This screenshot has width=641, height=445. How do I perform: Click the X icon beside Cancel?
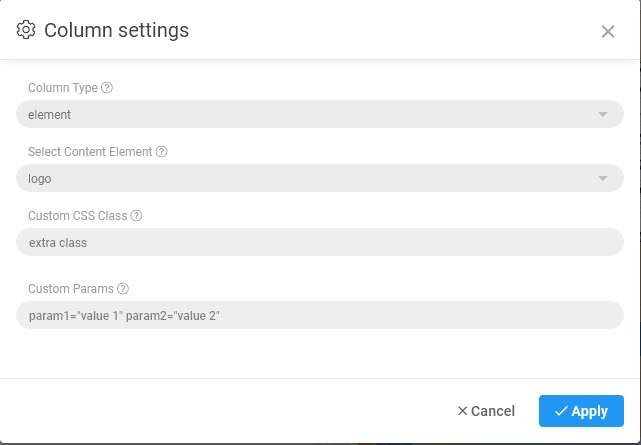click(x=462, y=411)
